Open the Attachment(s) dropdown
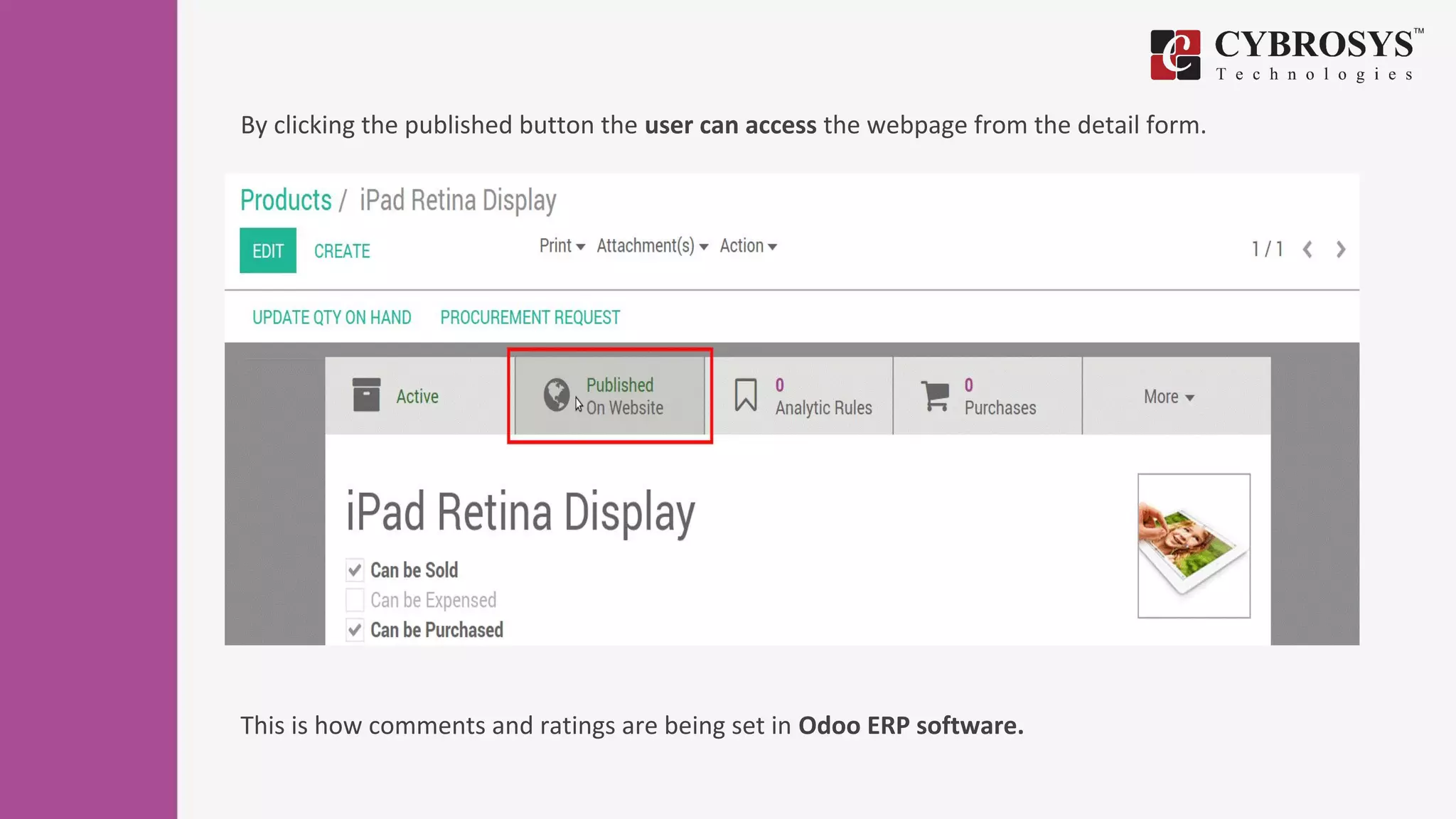The width and height of the screenshot is (1456, 819). pyautogui.click(x=653, y=246)
